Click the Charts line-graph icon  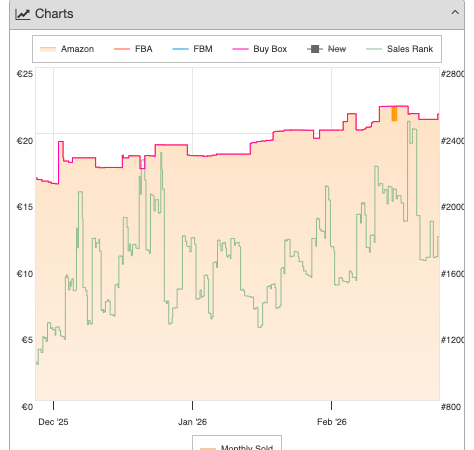tap(23, 14)
